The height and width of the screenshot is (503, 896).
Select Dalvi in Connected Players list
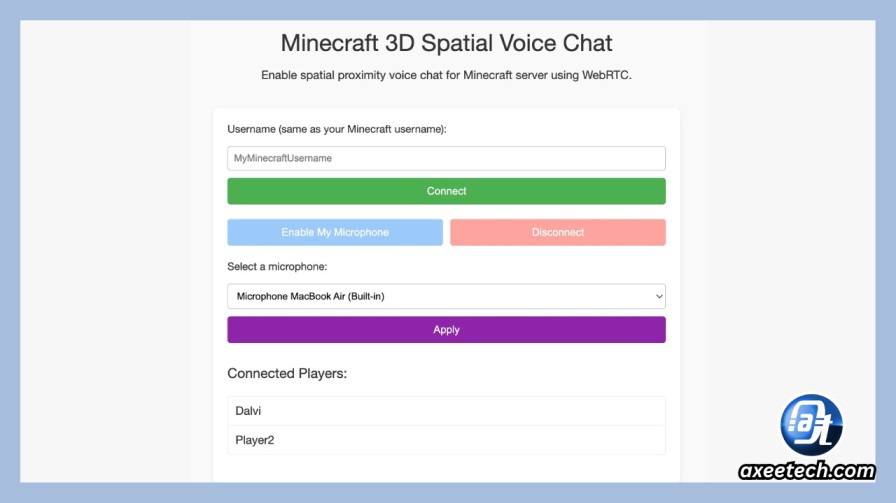click(446, 411)
